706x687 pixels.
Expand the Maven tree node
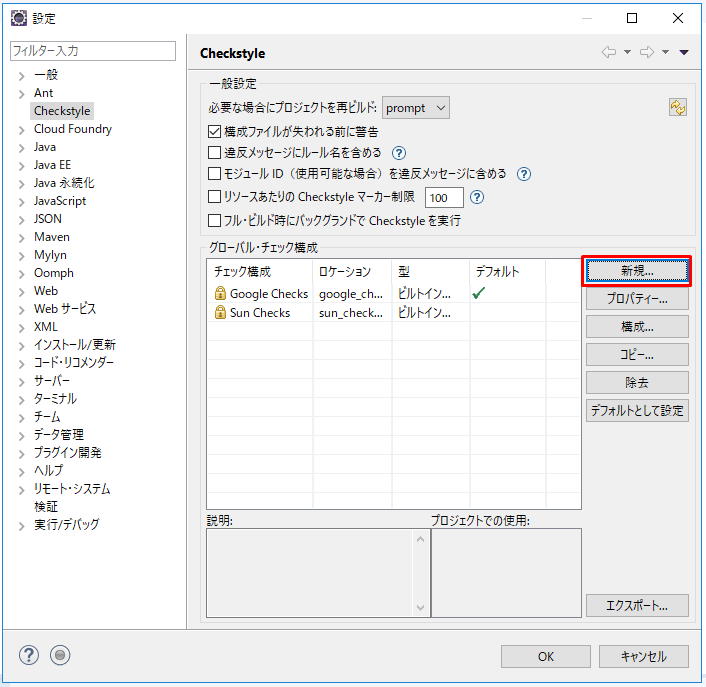click(21, 238)
